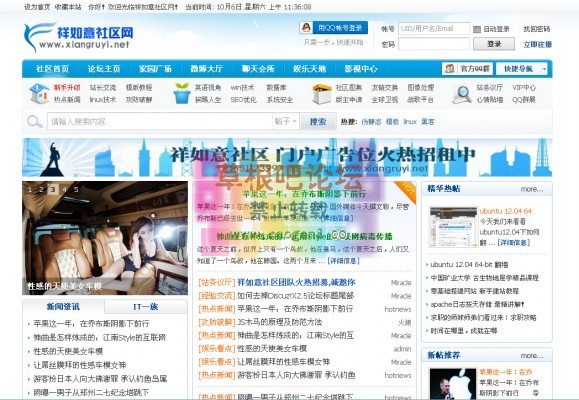Open hot post ubuntu 12.04 64-bit

point(469,264)
